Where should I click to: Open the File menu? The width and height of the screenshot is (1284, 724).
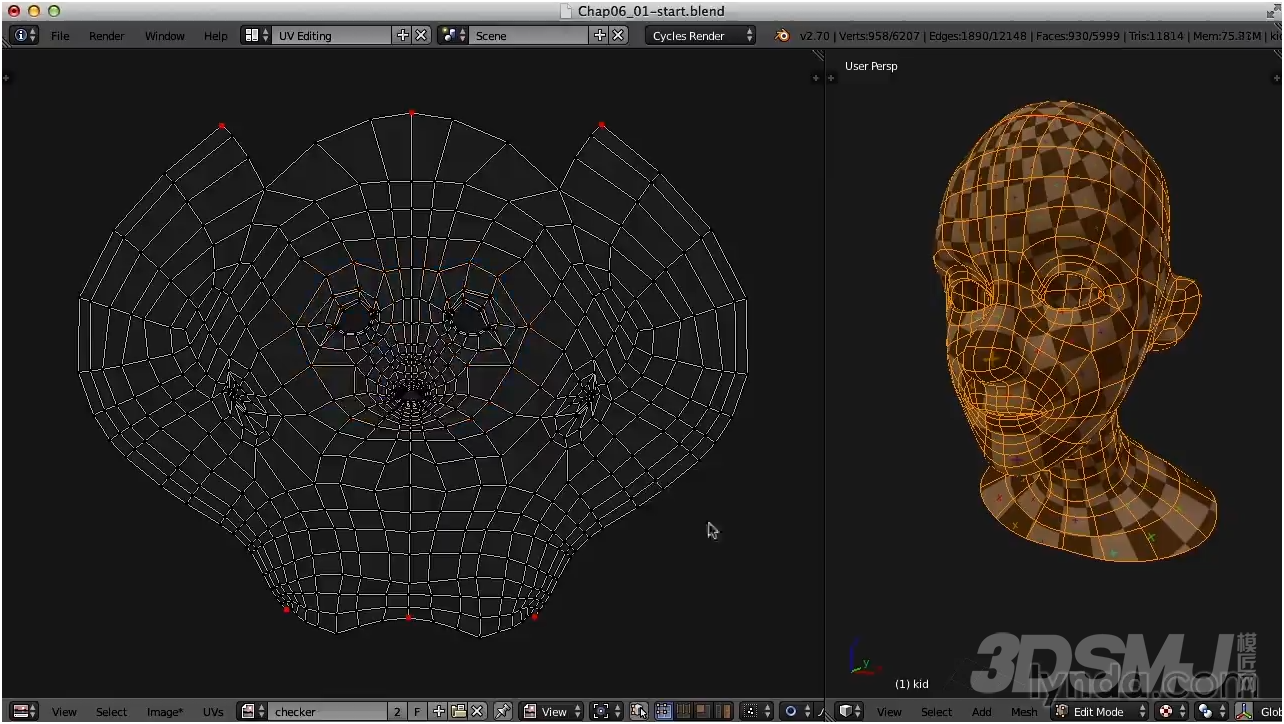coord(60,35)
